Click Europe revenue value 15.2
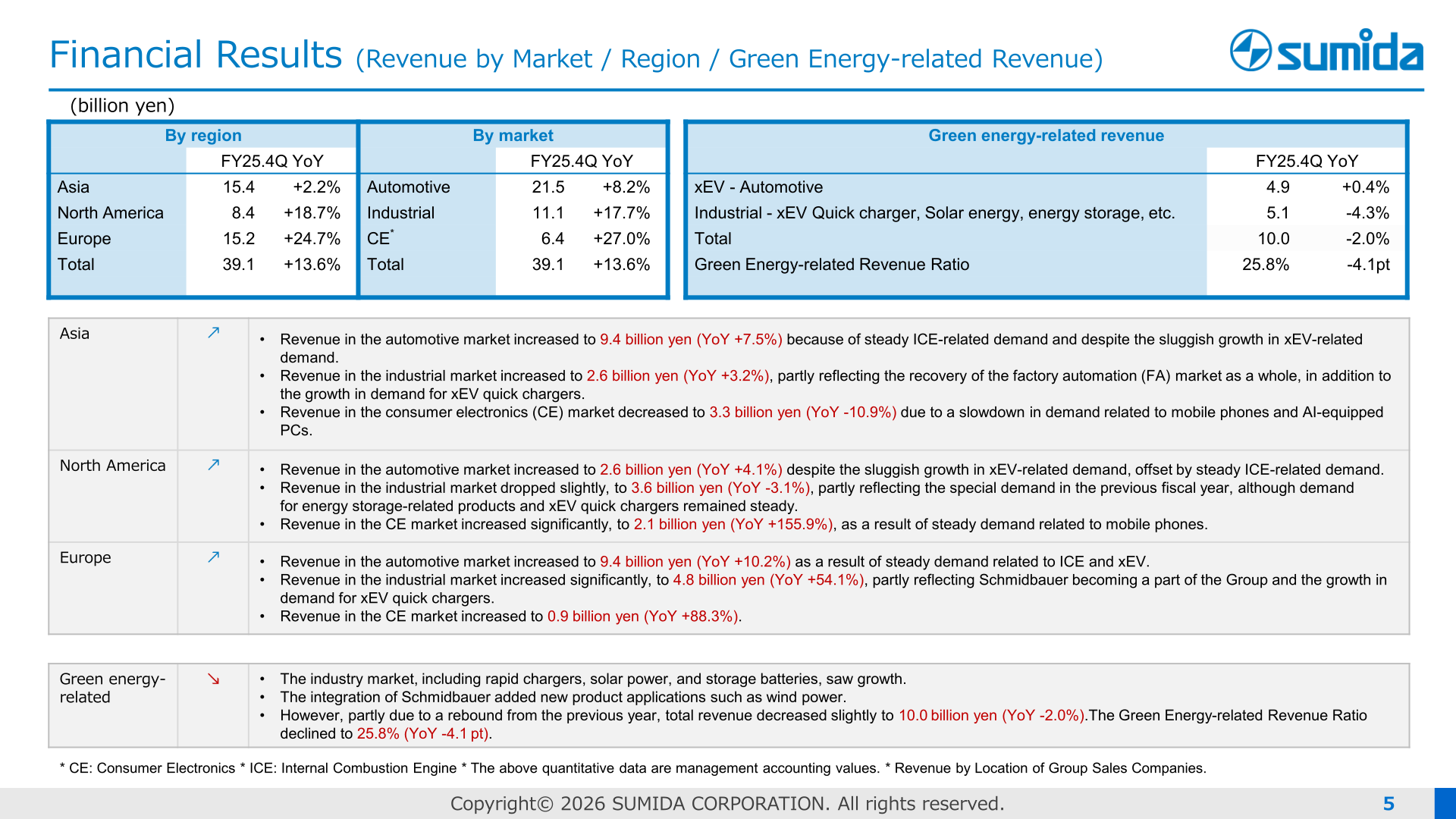The height and width of the screenshot is (819, 1456). [239, 239]
